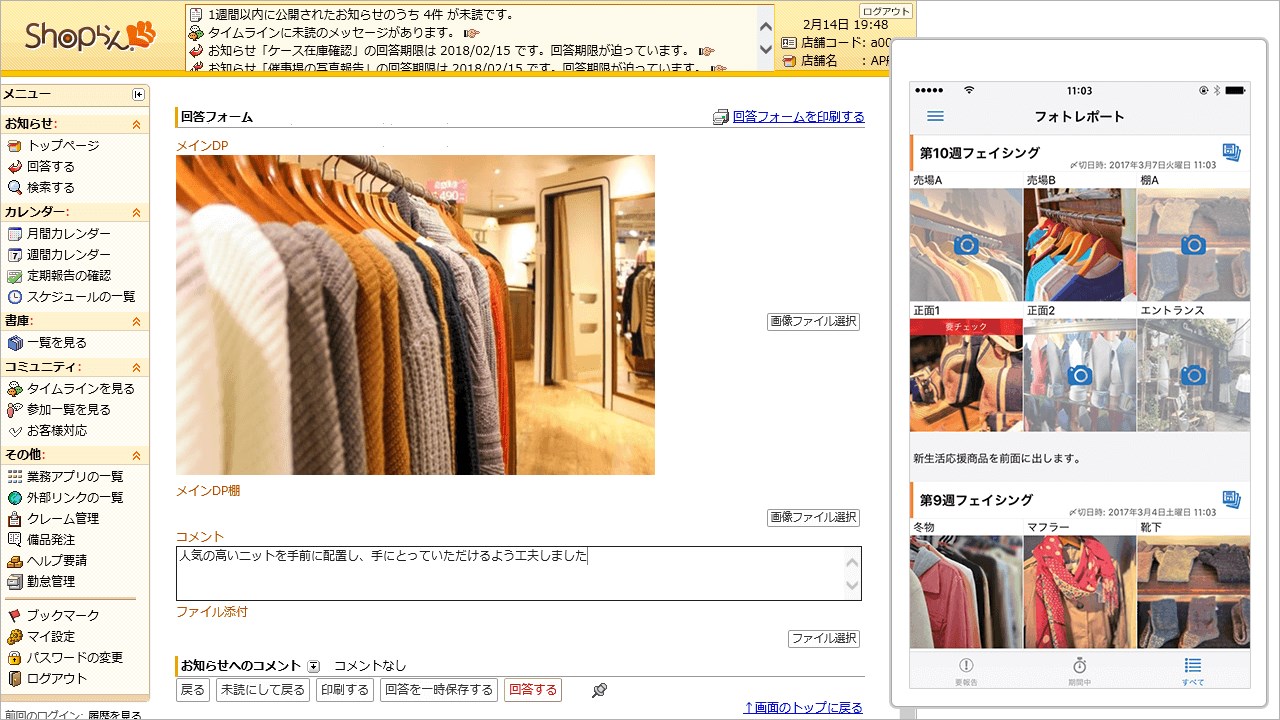Click the notice-area scroll down arrow
The width and height of the screenshot is (1280, 720).
(x=766, y=49)
